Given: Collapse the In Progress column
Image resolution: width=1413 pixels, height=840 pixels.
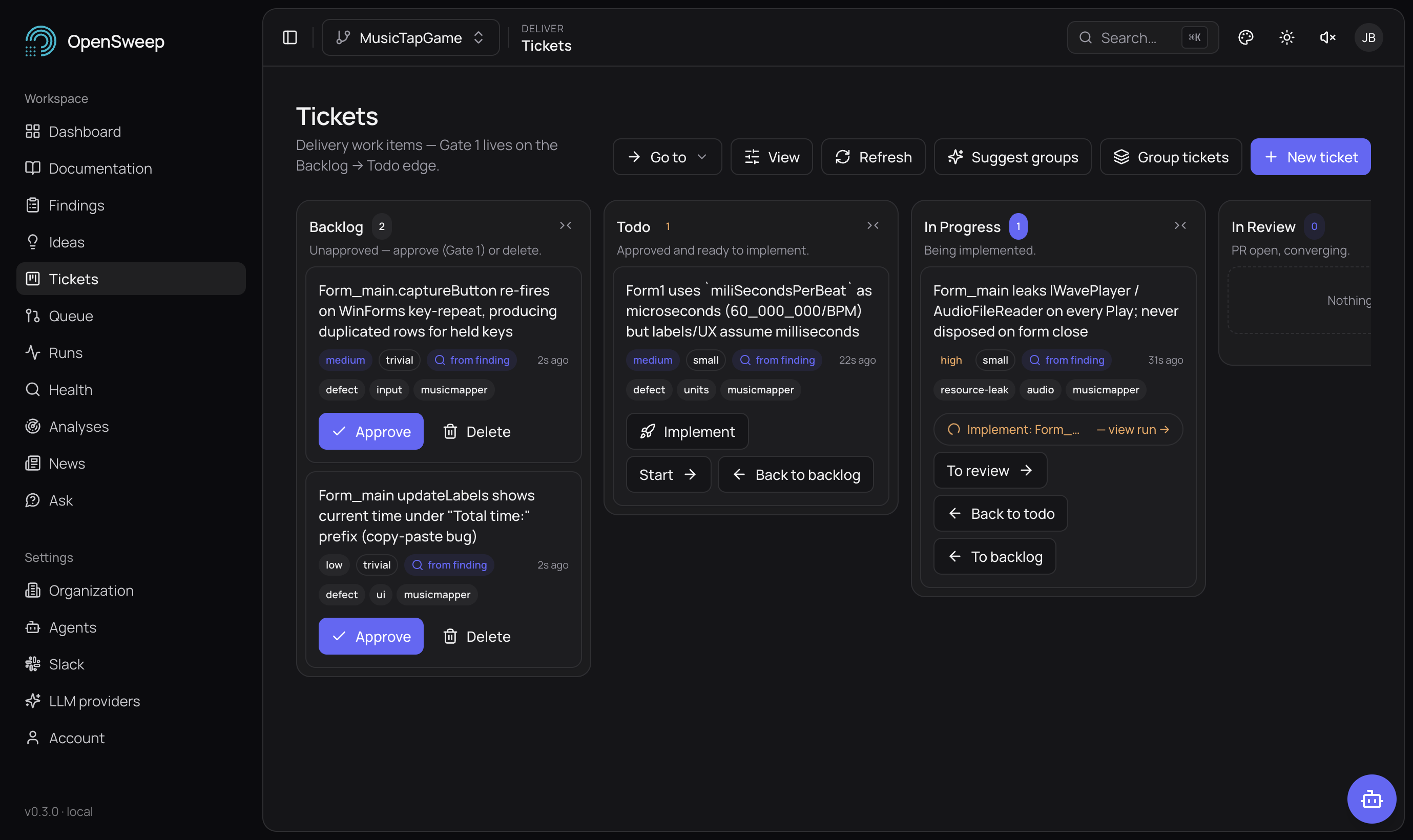Looking at the screenshot, I should pos(1180,225).
